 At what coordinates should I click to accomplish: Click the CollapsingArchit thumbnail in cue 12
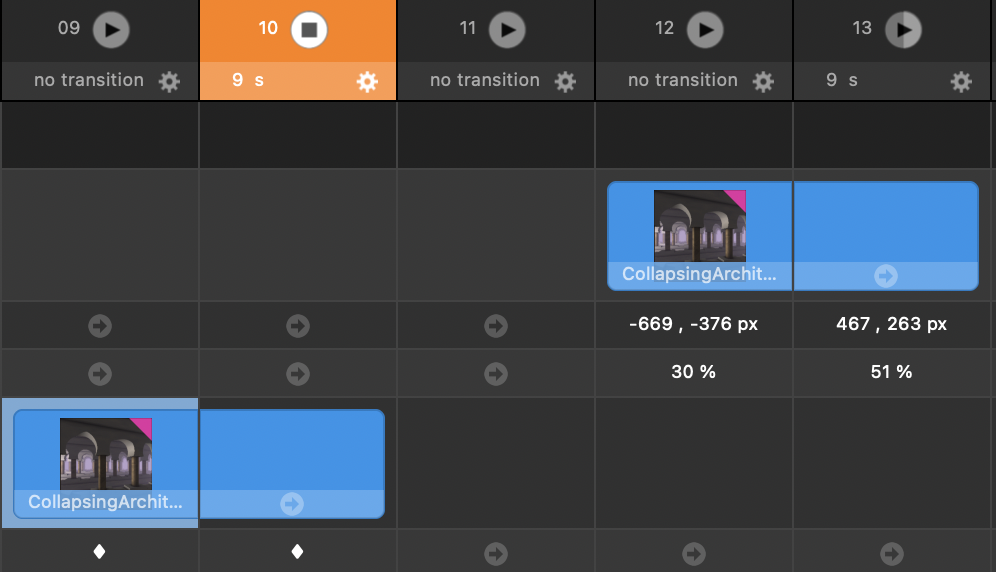pos(699,226)
